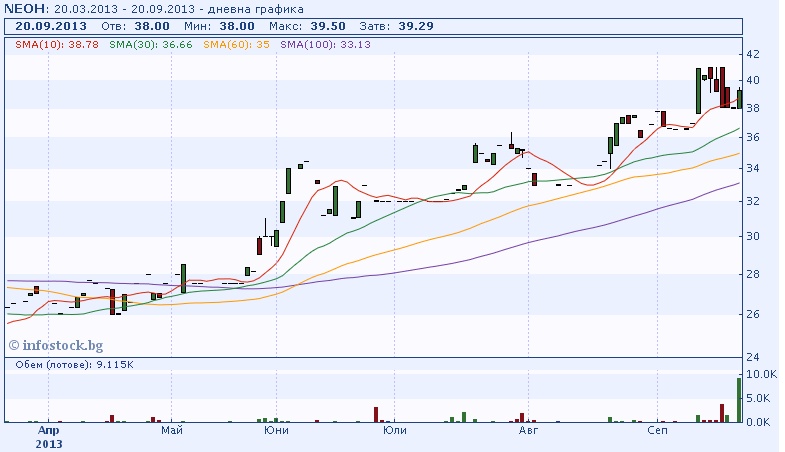Click the purple SMA(100) line endpoint
This screenshot has width=785, height=452.
pos(739,183)
